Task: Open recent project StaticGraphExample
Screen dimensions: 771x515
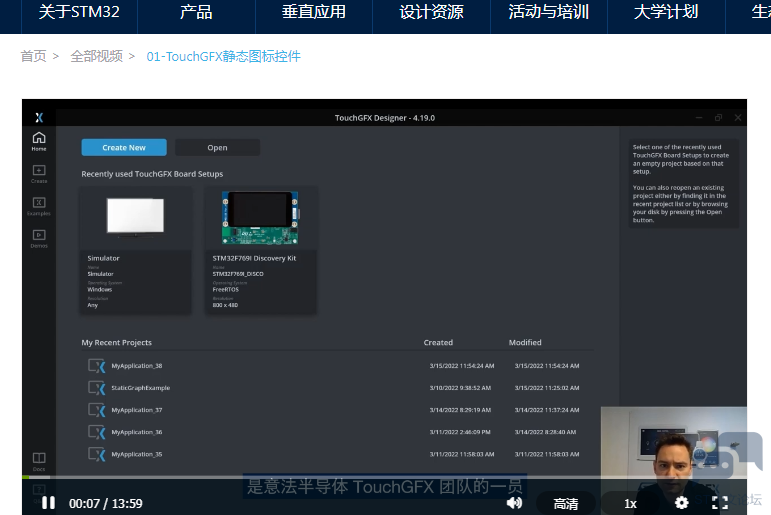Action: pos(141,388)
